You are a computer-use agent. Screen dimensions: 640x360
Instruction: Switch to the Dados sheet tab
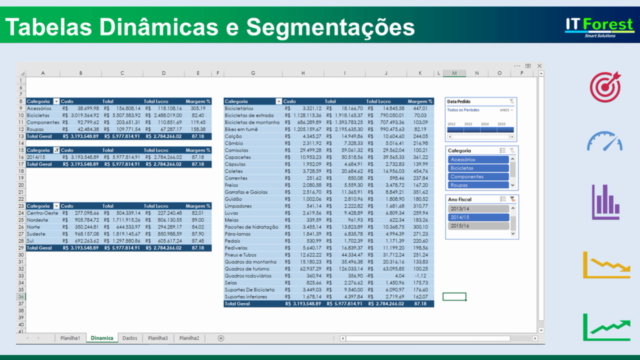pos(130,338)
